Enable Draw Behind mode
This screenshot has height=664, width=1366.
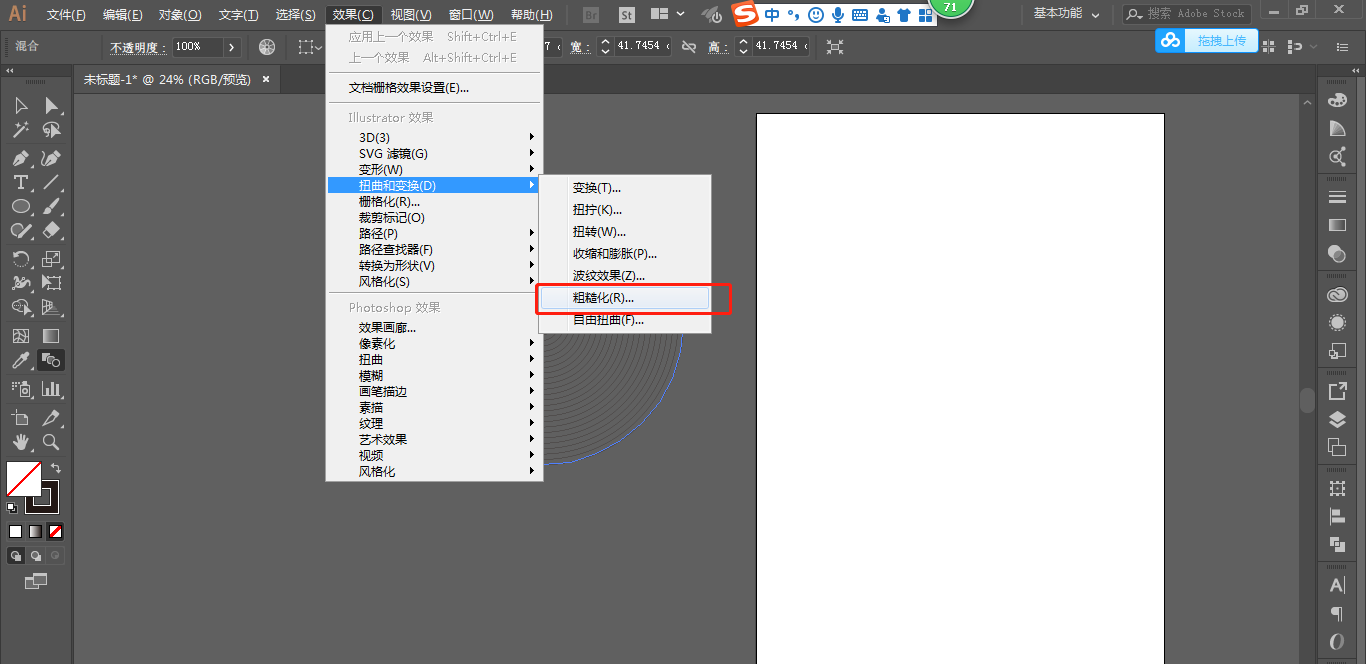click(36, 555)
